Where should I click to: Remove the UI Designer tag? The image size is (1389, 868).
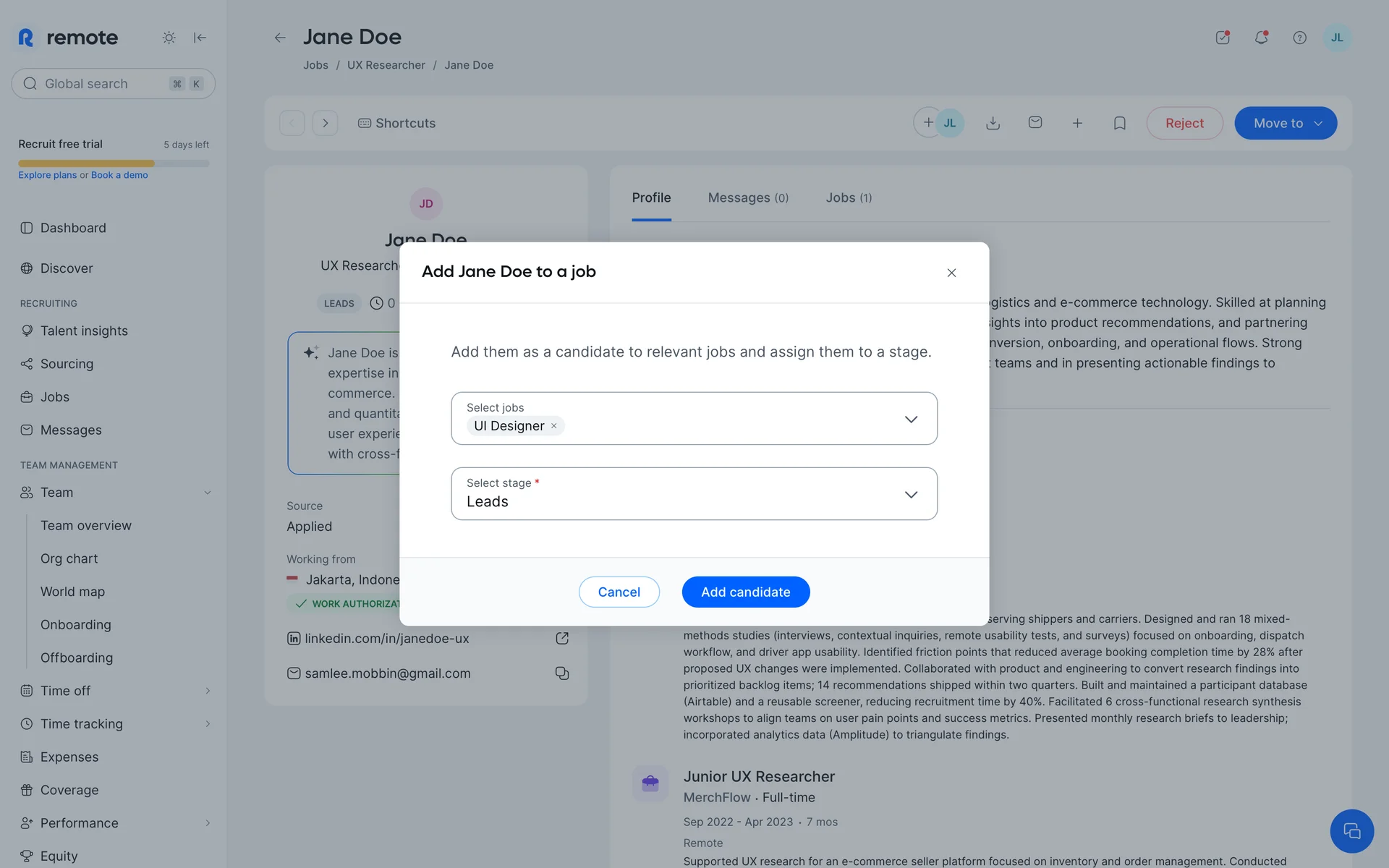pos(554,426)
